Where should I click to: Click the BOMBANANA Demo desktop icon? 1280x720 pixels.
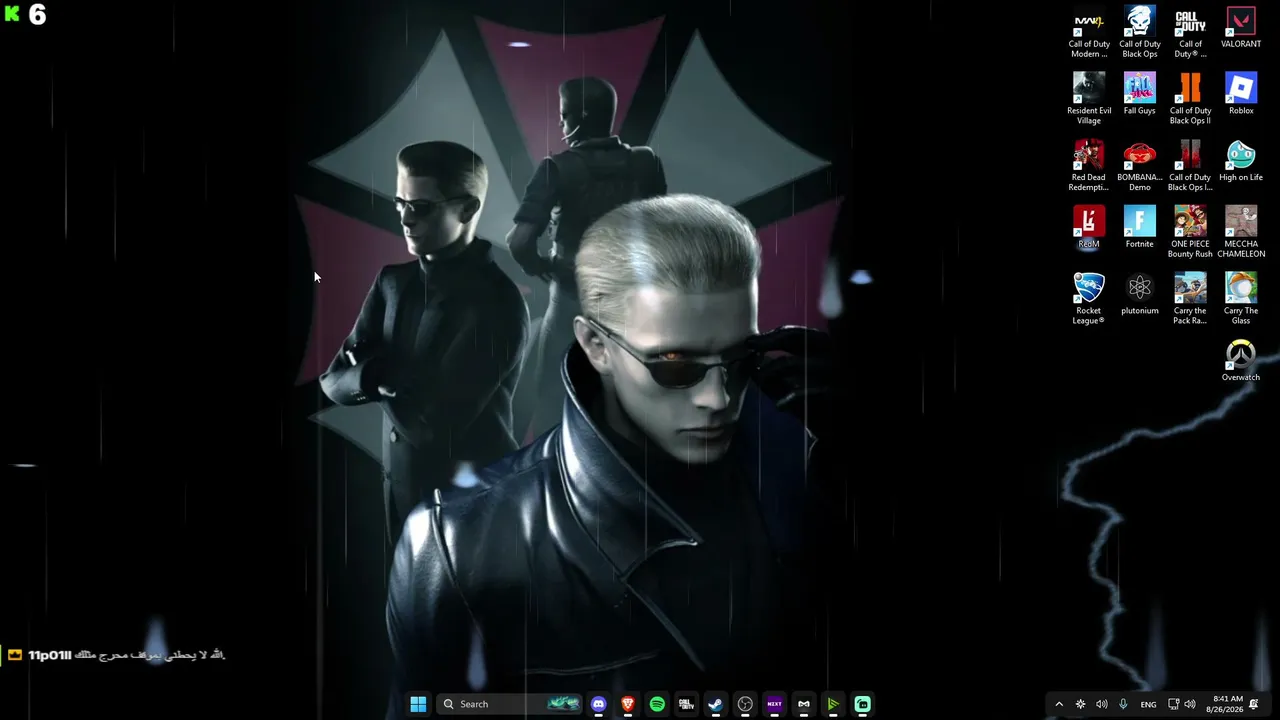point(1140,166)
